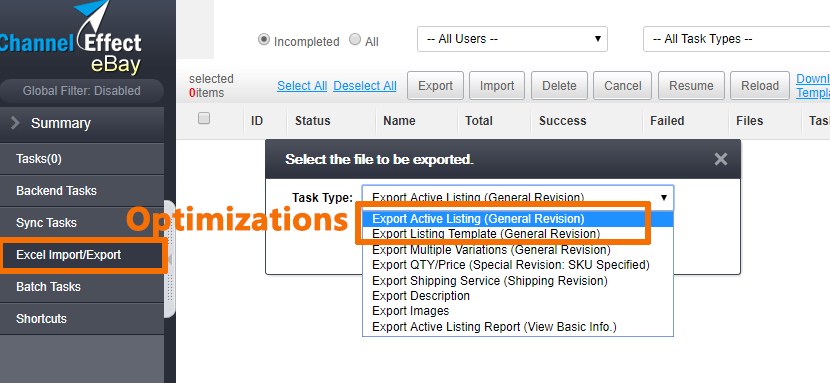Pick Export Images from the list

pyautogui.click(x=411, y=311)
